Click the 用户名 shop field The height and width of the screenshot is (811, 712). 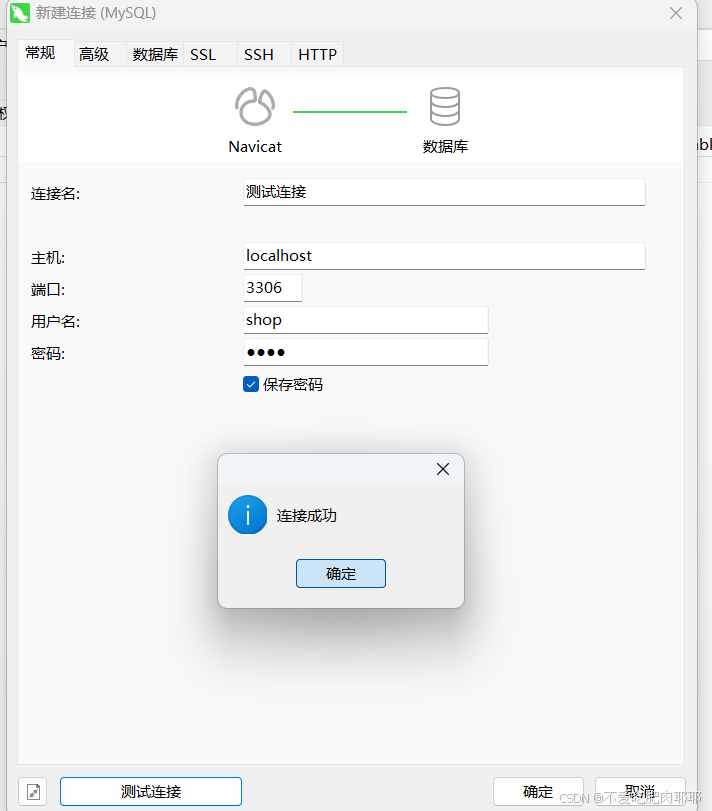[366, 320]
